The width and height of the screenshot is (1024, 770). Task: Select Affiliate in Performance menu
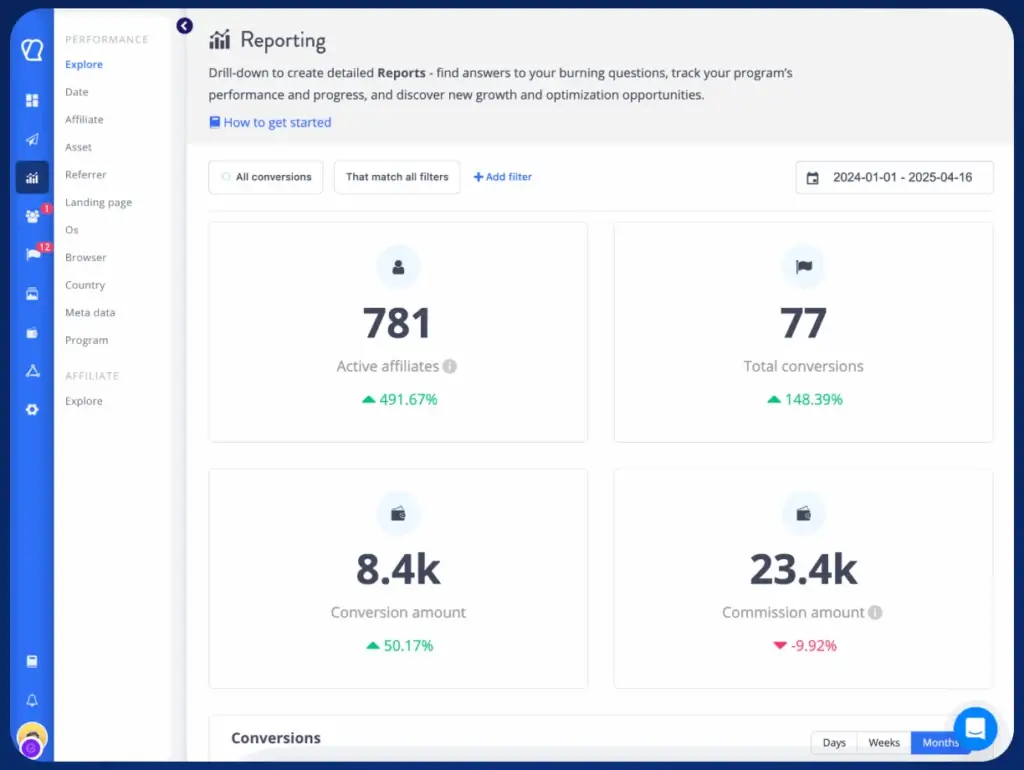pyautogui.click(x=84, y=120)
